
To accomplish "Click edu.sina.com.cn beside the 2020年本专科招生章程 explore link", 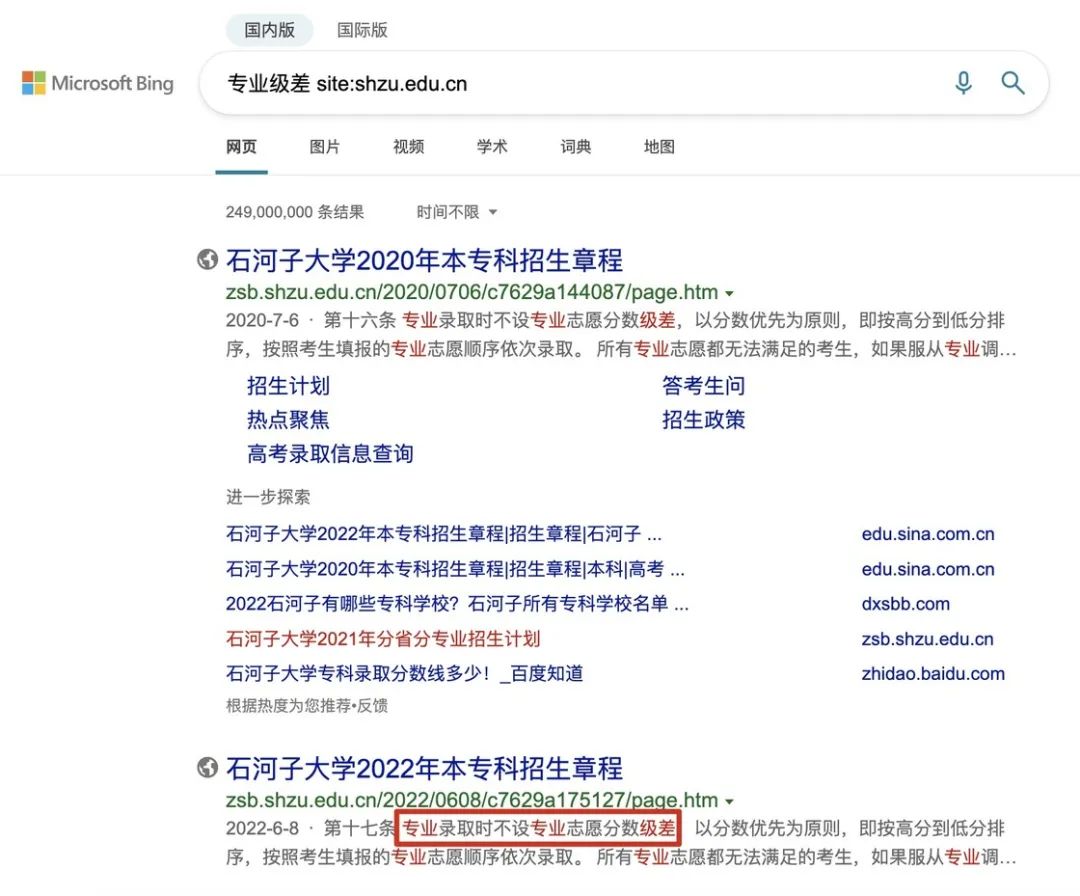I will 928,569.
